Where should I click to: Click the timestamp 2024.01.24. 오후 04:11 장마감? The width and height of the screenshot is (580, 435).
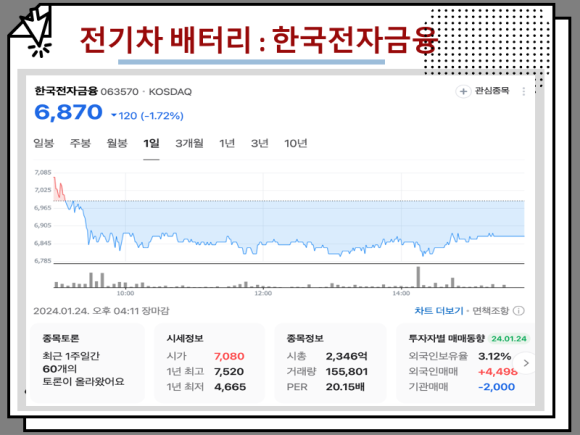[x=101, y=311]
